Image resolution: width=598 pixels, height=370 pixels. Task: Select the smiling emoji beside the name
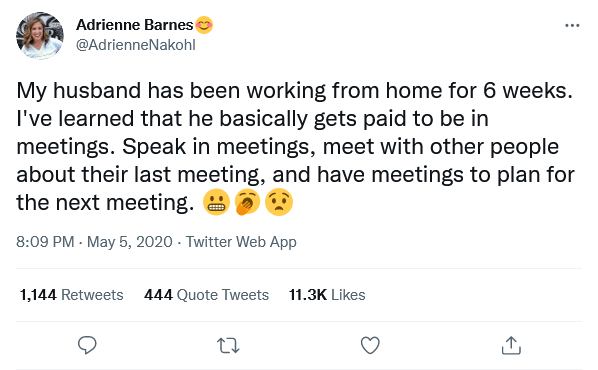204,25
